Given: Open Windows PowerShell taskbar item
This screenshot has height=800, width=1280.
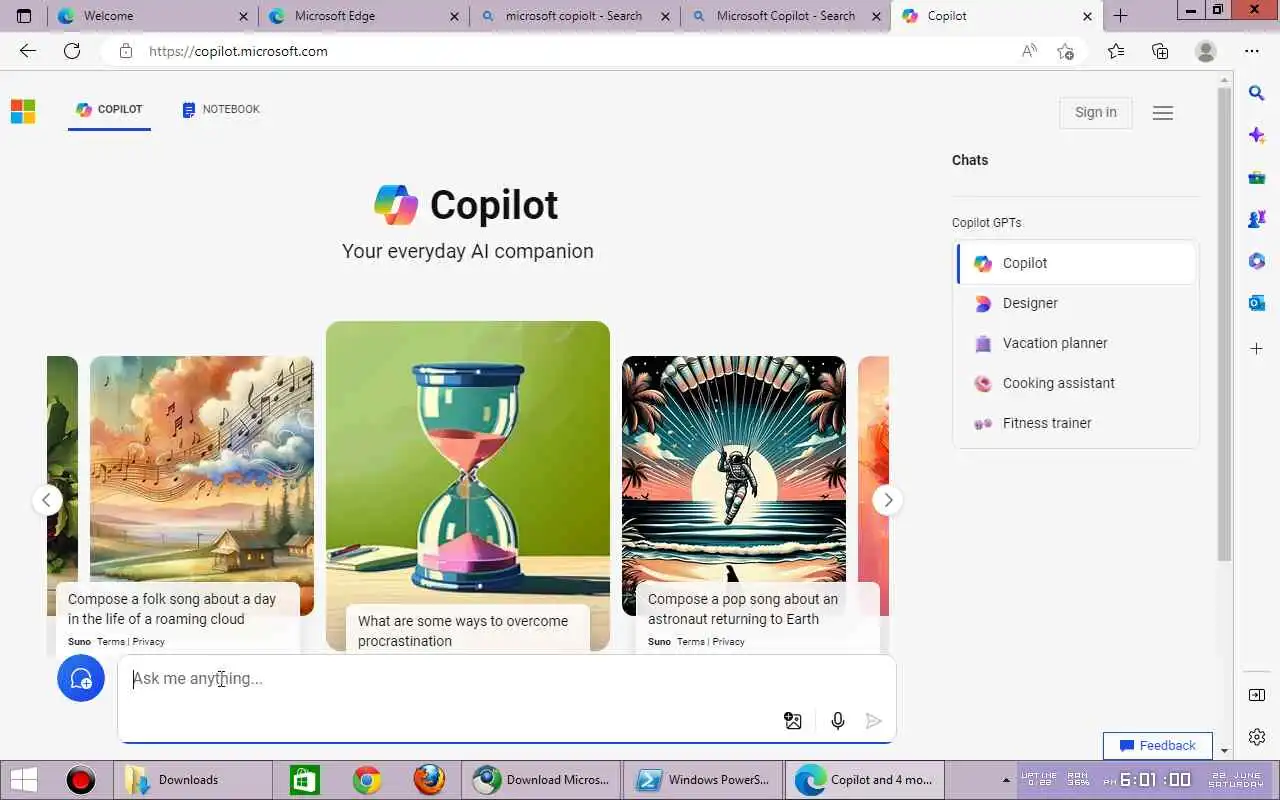Looking at the screenshot, I should 704,780.
